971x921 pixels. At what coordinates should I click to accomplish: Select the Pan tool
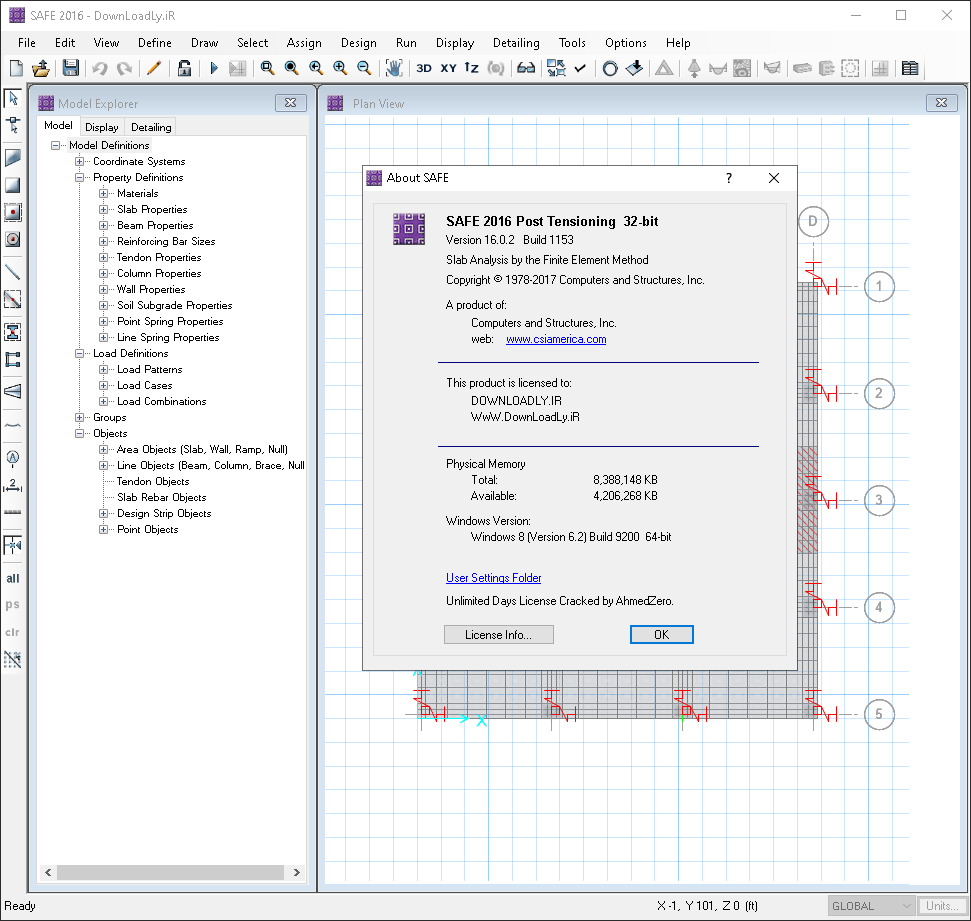(393, 68)
